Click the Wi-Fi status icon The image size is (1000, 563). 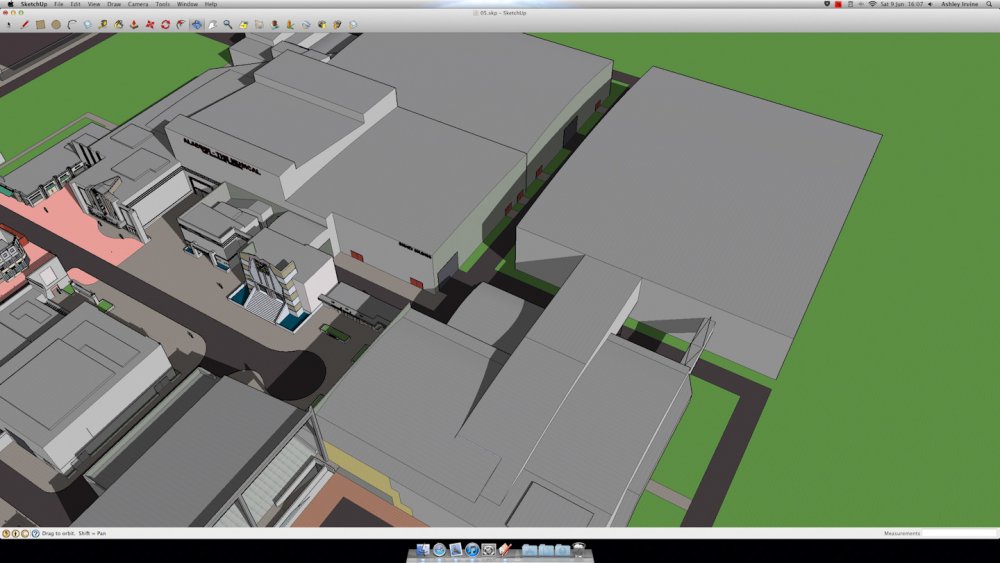872,4
